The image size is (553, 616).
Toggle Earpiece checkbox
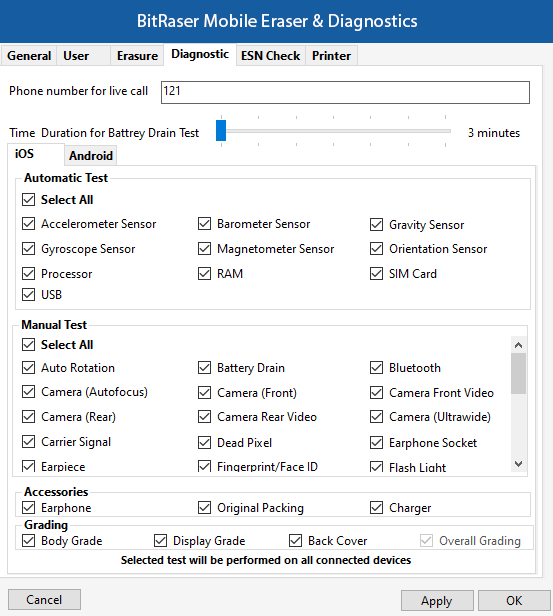click(x=28, y=466)
